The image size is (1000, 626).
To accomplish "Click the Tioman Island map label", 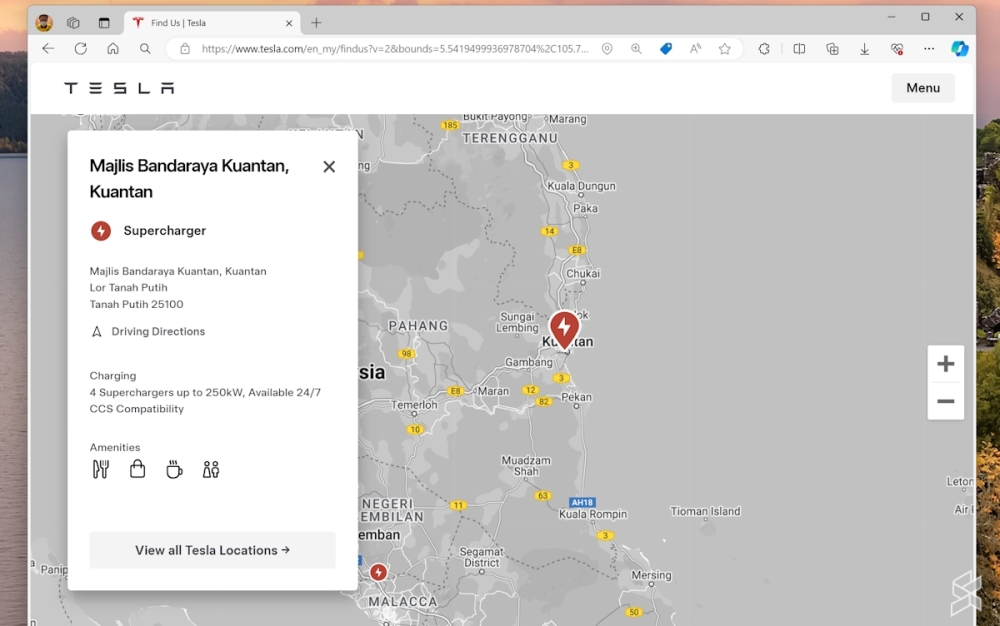I will tap(705, 511).
